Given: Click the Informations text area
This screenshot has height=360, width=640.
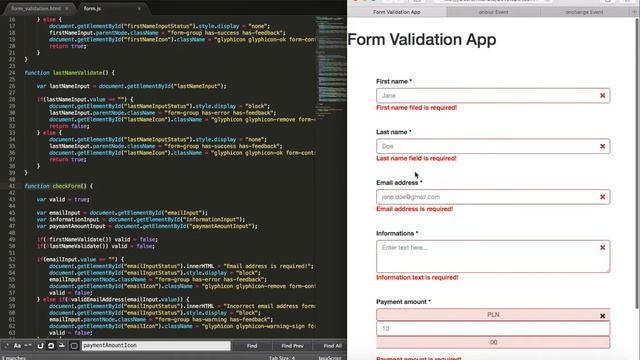Looking at the screenshot, I should pos(493,256).
